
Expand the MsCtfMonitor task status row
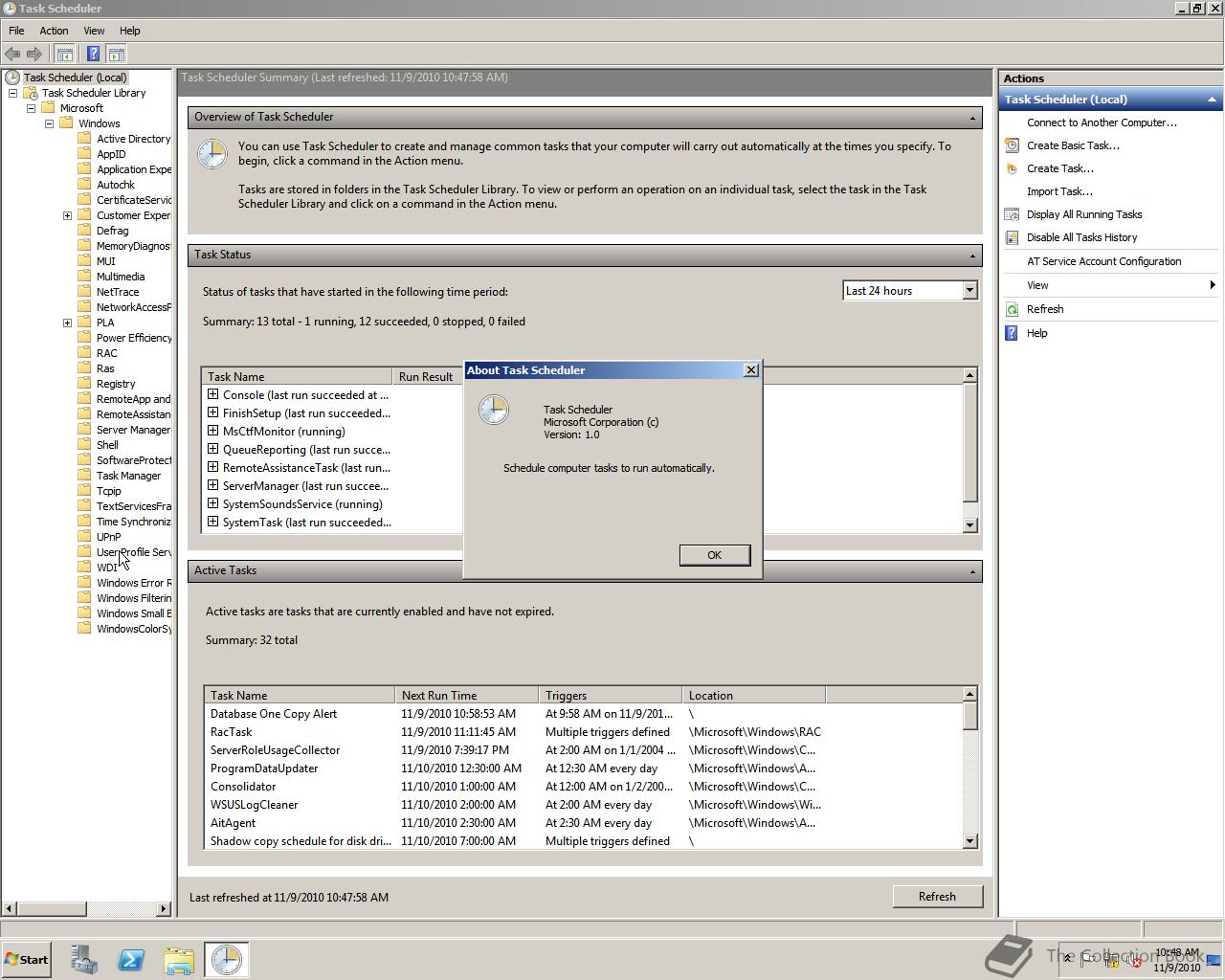(x=212, y=431)
